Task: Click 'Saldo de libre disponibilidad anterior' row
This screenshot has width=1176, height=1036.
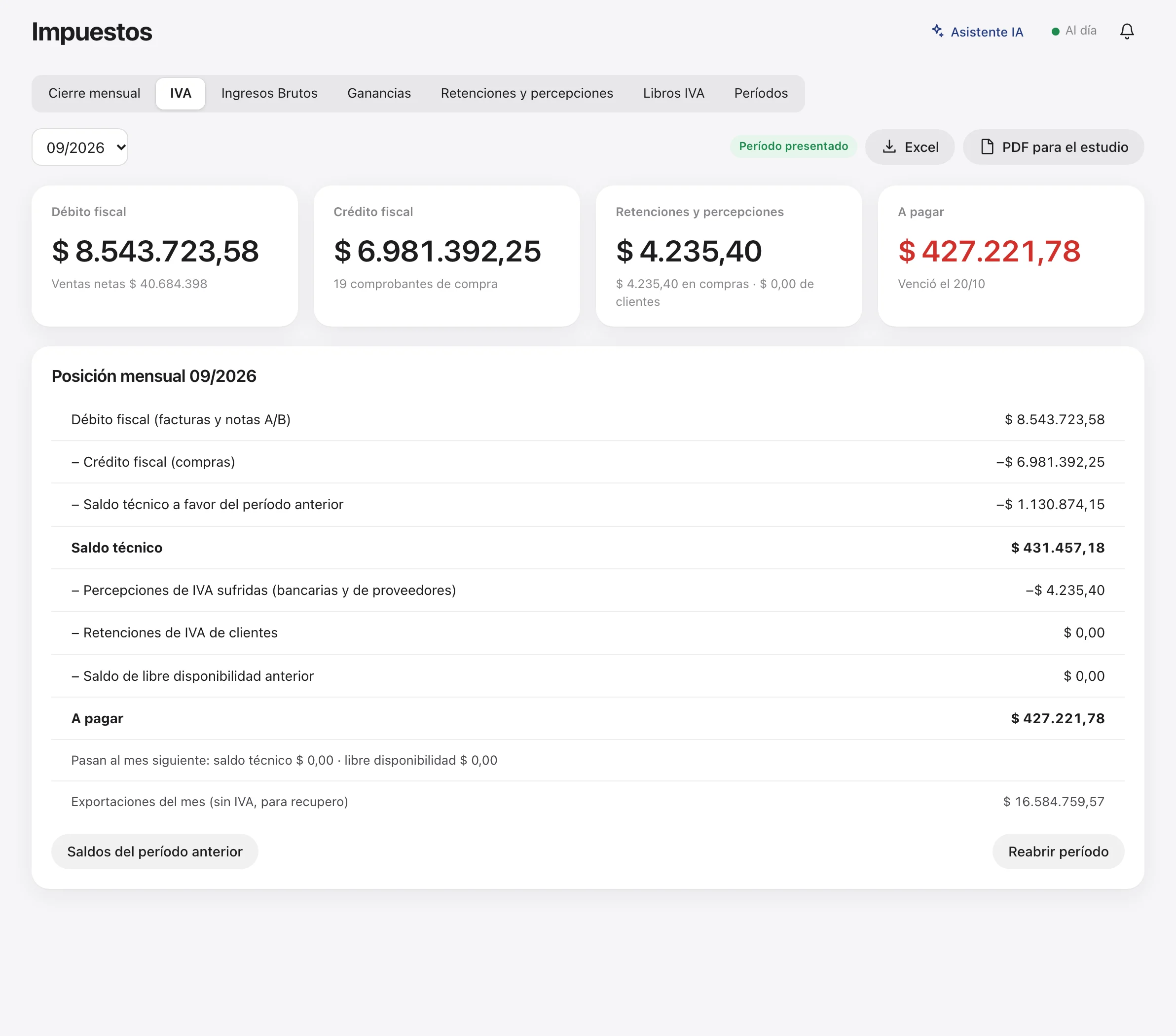Action: 588,676
